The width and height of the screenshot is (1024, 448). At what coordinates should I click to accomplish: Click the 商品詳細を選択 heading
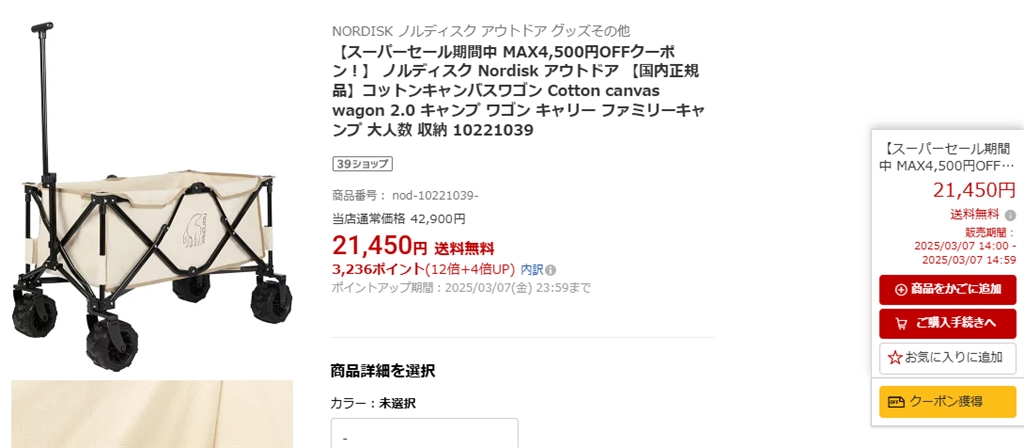[382, 371]
